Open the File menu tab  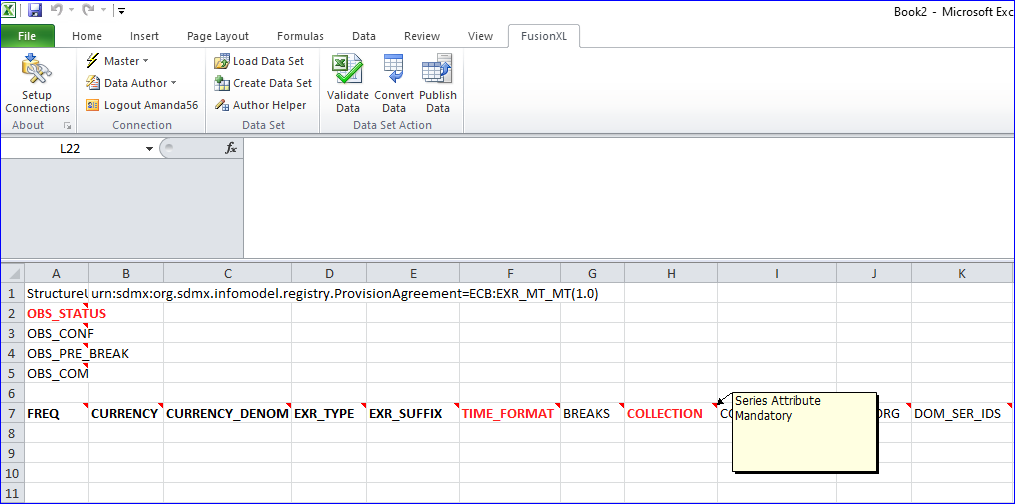pos(28,36)
